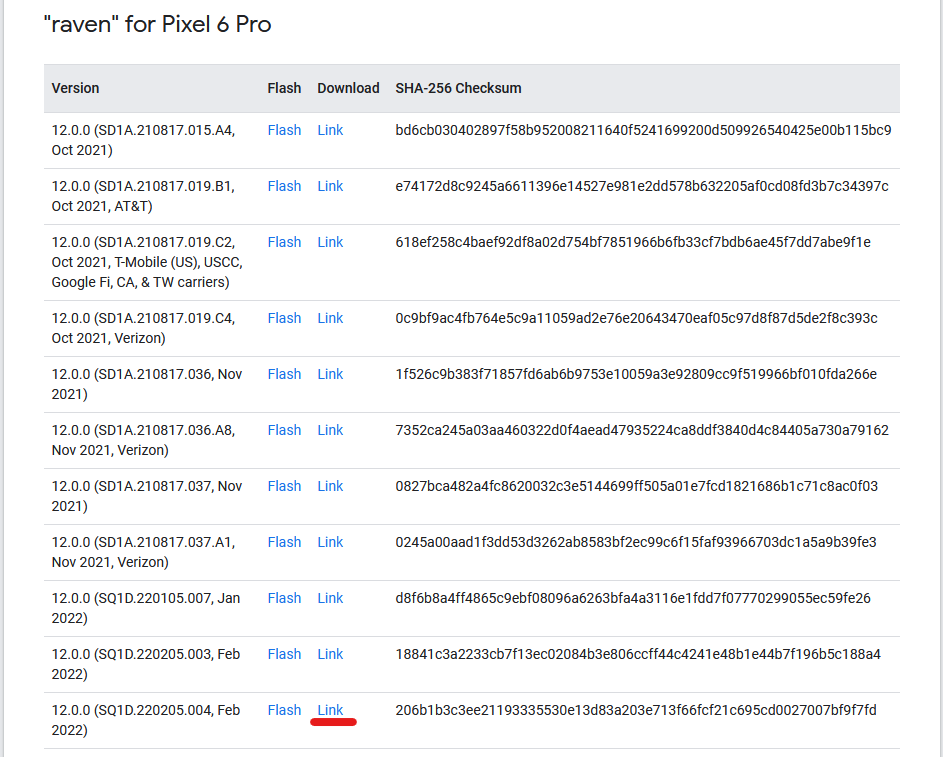Image resolution: width=943 pixels, height=757 pixels.
Task: Download Link for SD1A.210817.015.A4 build
Action: 330,130
